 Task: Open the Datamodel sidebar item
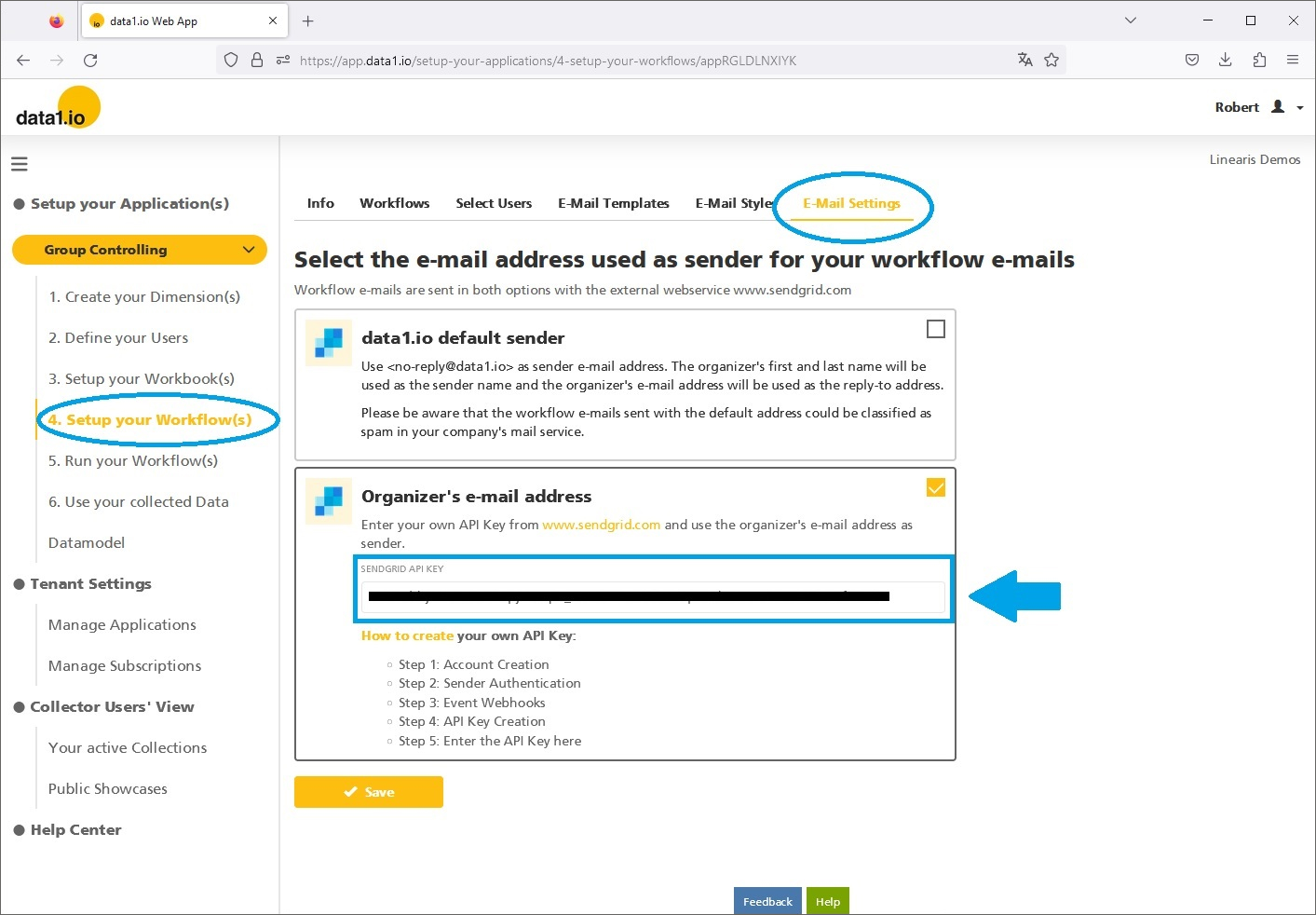click(87, 542)
